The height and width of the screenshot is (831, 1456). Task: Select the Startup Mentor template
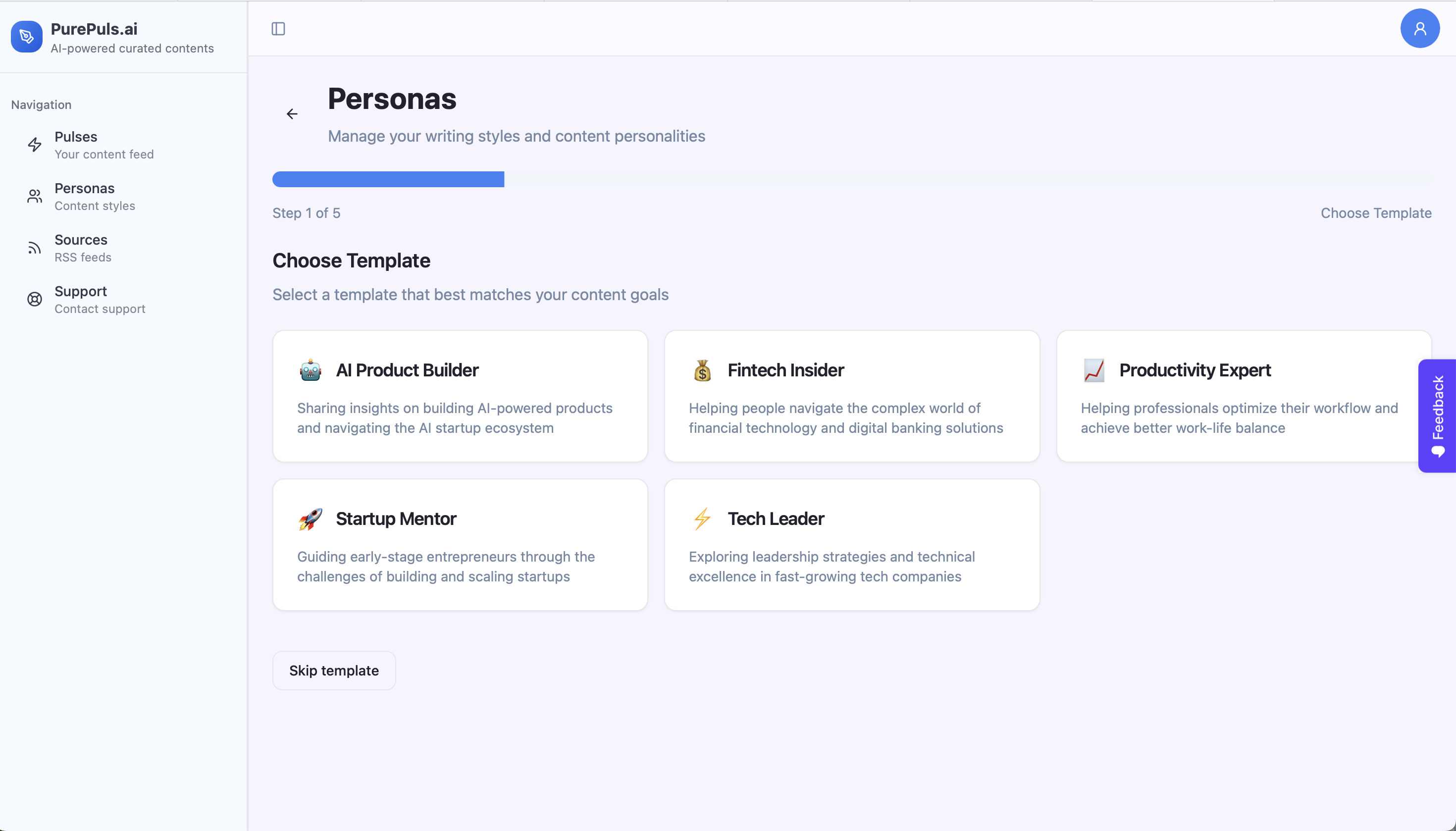point(459,544)
